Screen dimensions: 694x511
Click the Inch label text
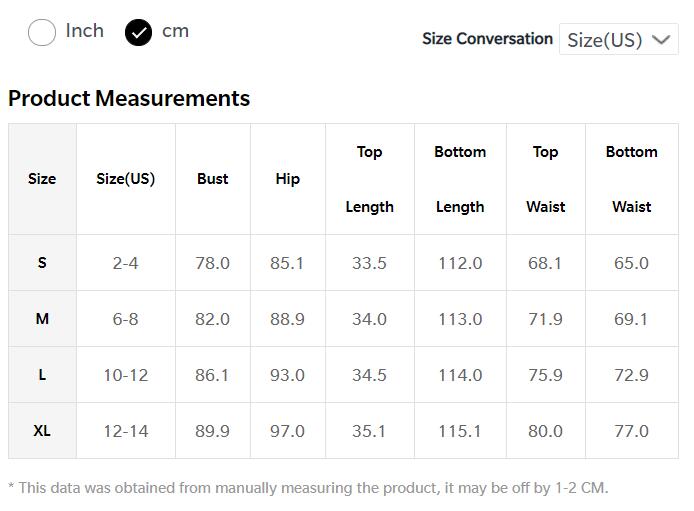click(85, 31)
